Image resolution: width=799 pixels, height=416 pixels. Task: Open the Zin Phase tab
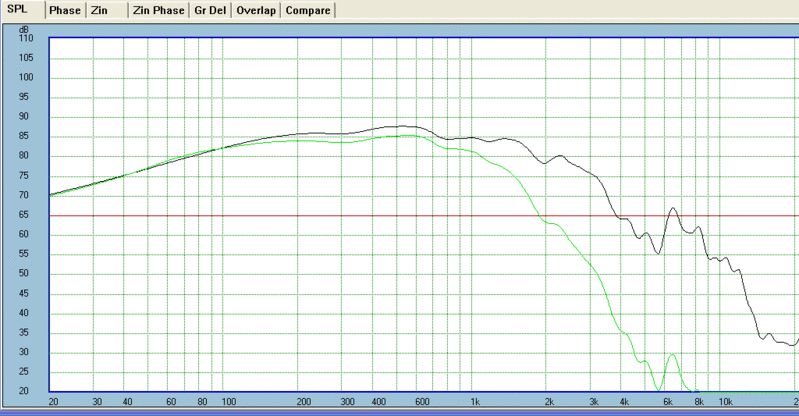(x=158, y=10)
